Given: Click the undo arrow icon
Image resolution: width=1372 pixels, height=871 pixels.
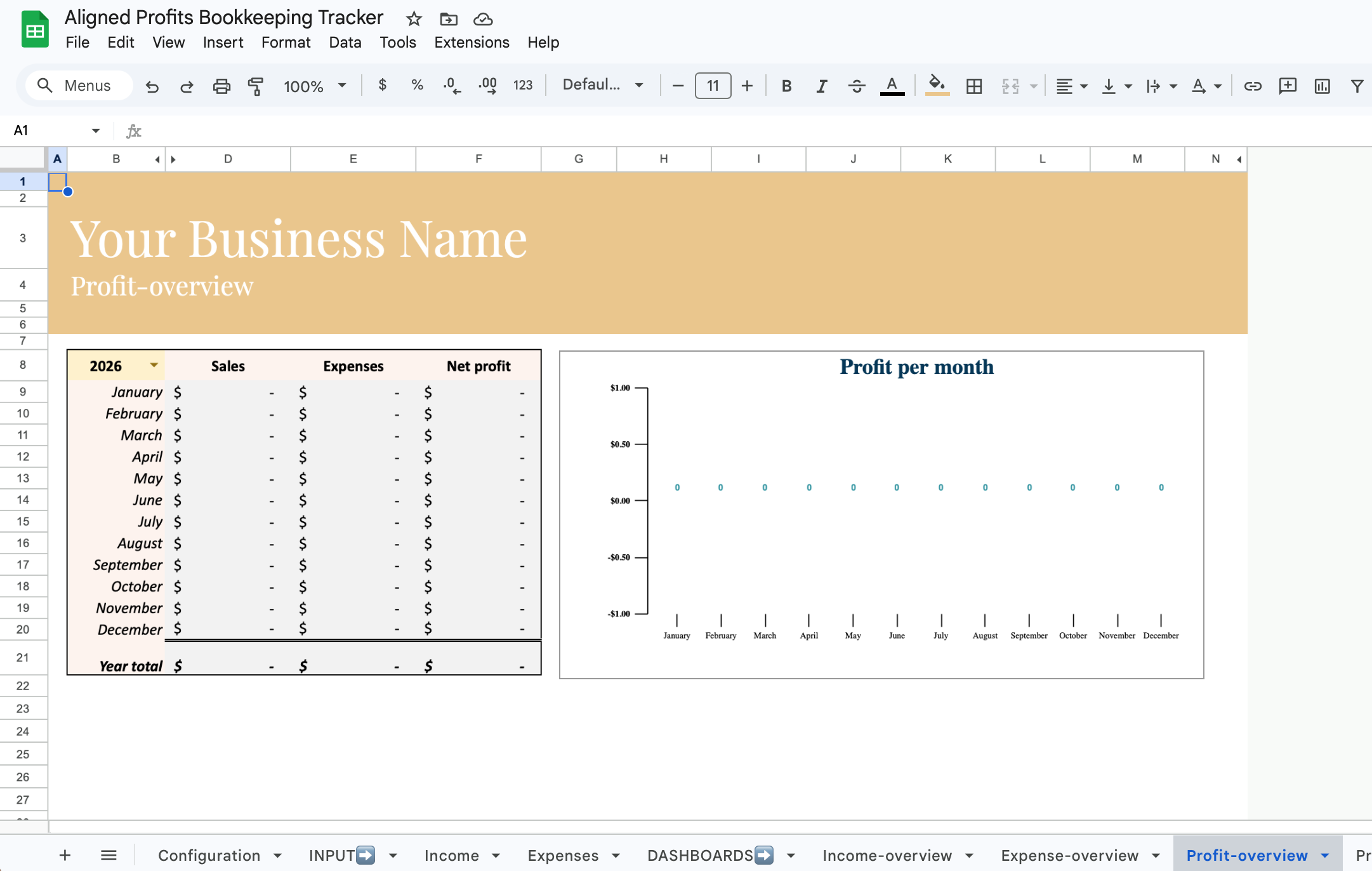Looking at the screenshot, I should pyautogui.click(x=152, y=86).
